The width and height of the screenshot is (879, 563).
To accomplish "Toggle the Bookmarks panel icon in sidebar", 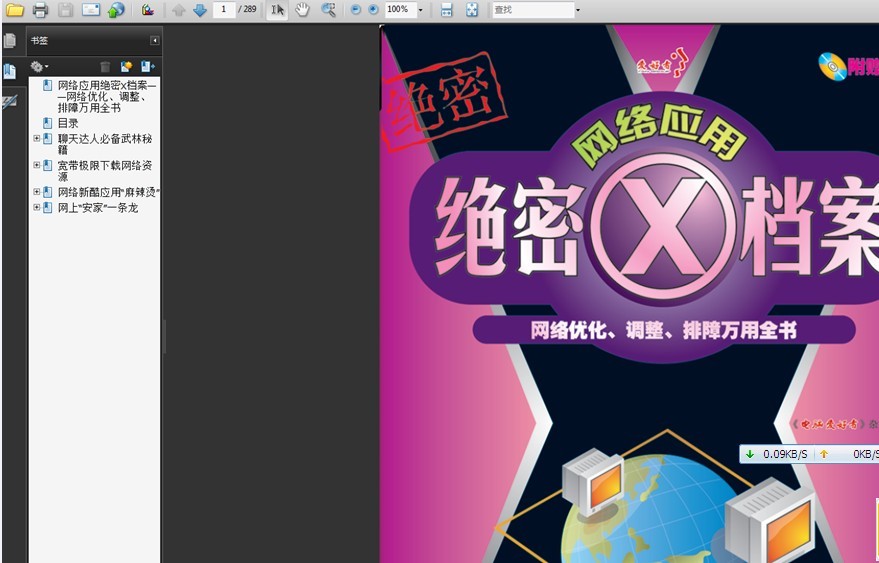I will (x=10, y=71).
